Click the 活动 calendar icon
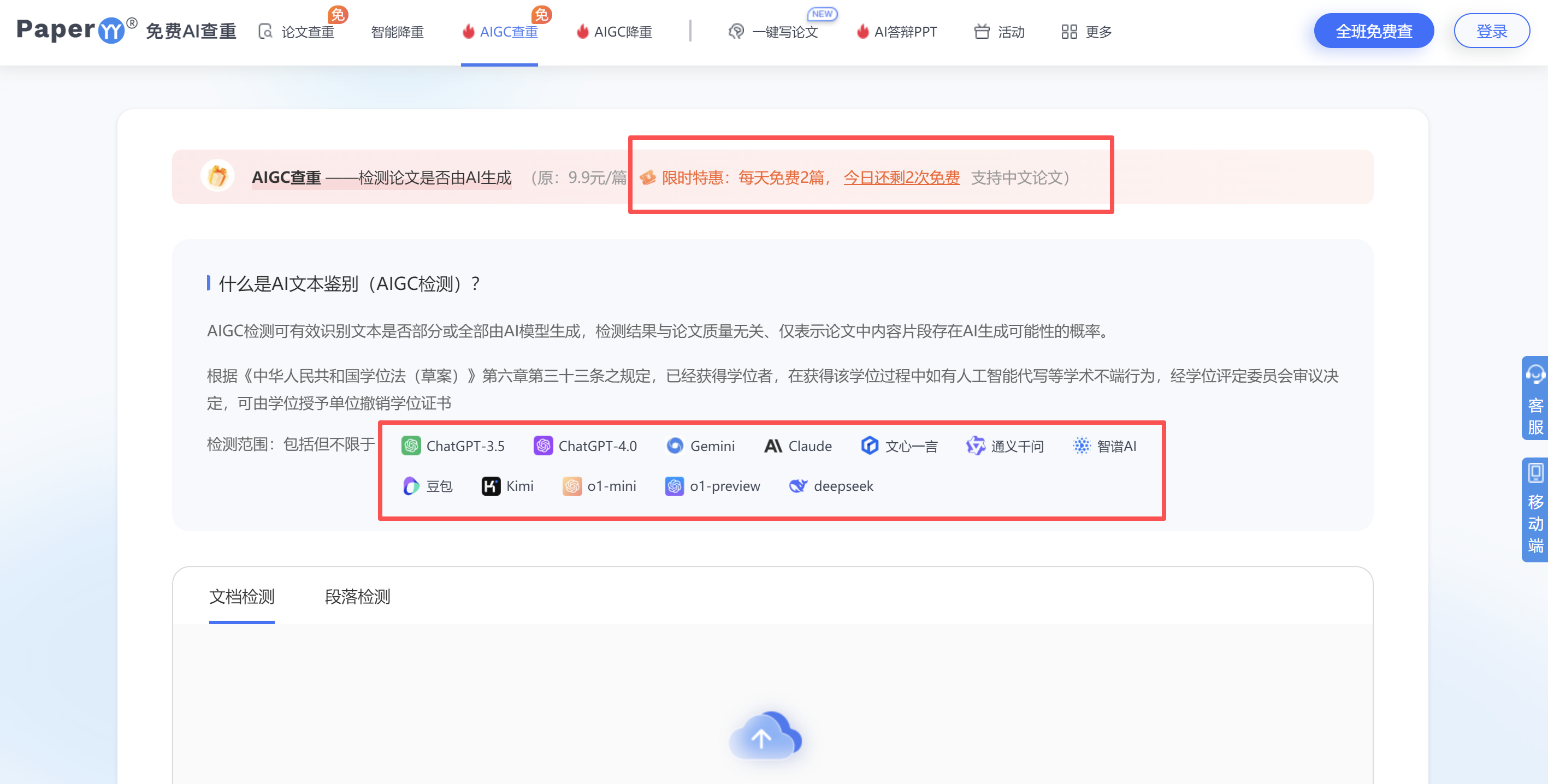Image resolution: width=1548 pixels, height=784 pixels. click(982, 31)
